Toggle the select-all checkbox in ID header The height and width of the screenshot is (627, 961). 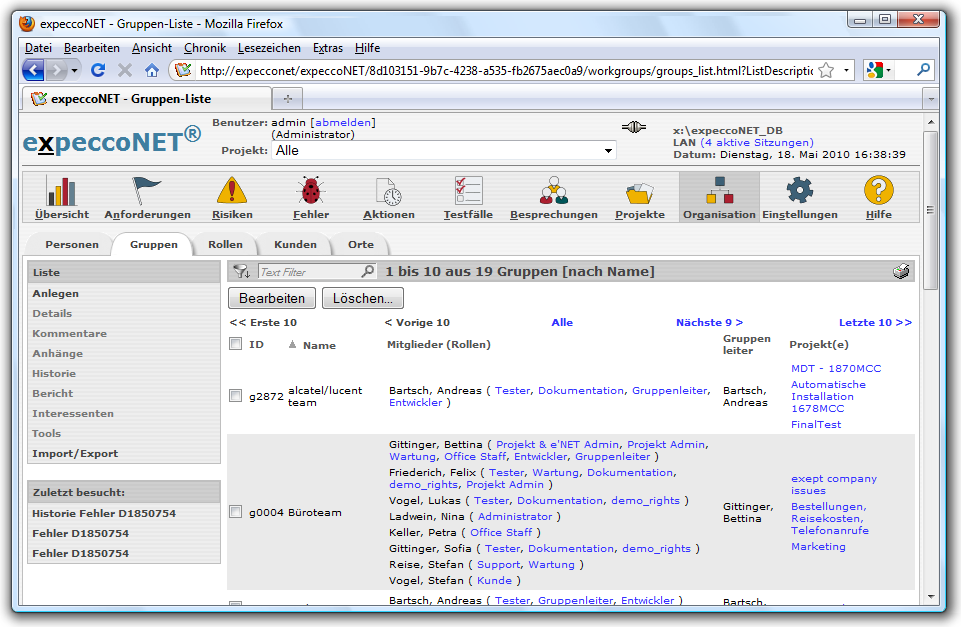tap(236, 344)
